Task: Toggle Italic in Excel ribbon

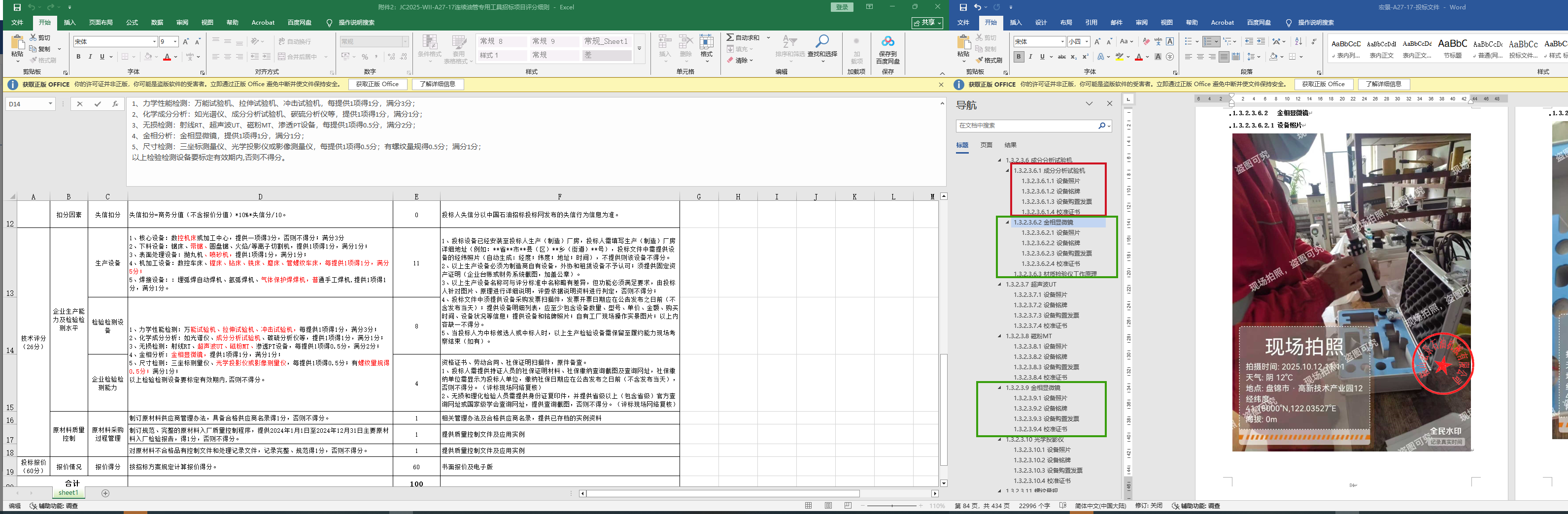Action: [90, 57]
